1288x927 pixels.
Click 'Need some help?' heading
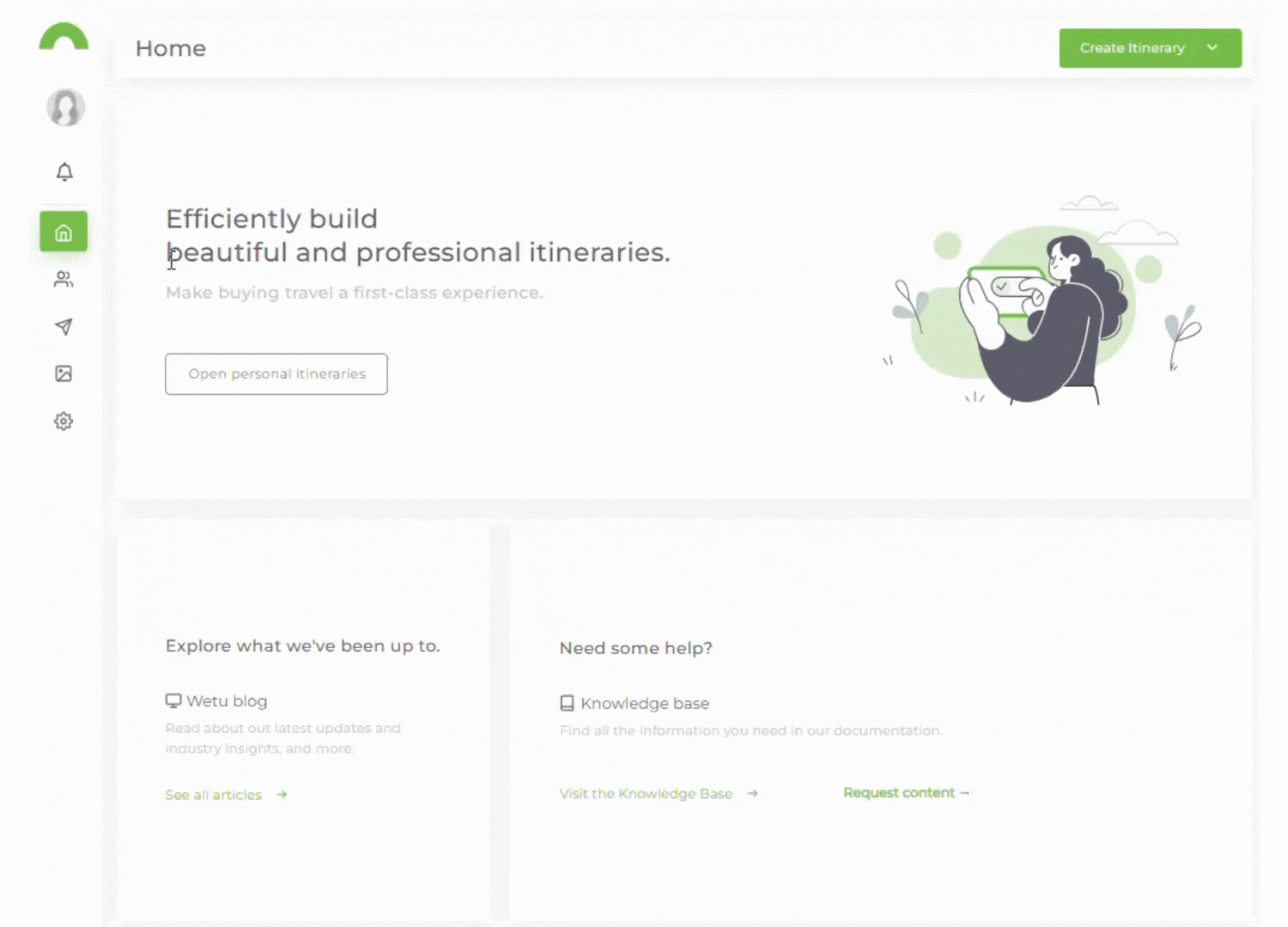click(636, 648)
